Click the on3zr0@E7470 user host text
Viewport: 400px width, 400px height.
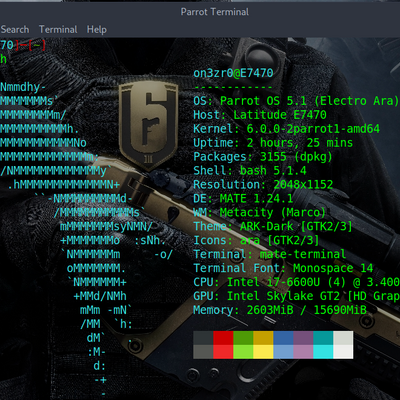coord(233,73)
